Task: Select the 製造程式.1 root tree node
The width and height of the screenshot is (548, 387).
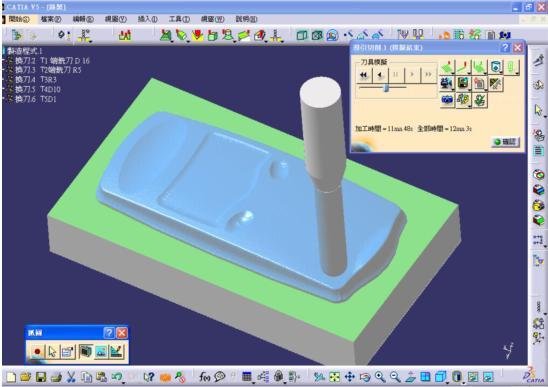Action: tap(24, 51)
